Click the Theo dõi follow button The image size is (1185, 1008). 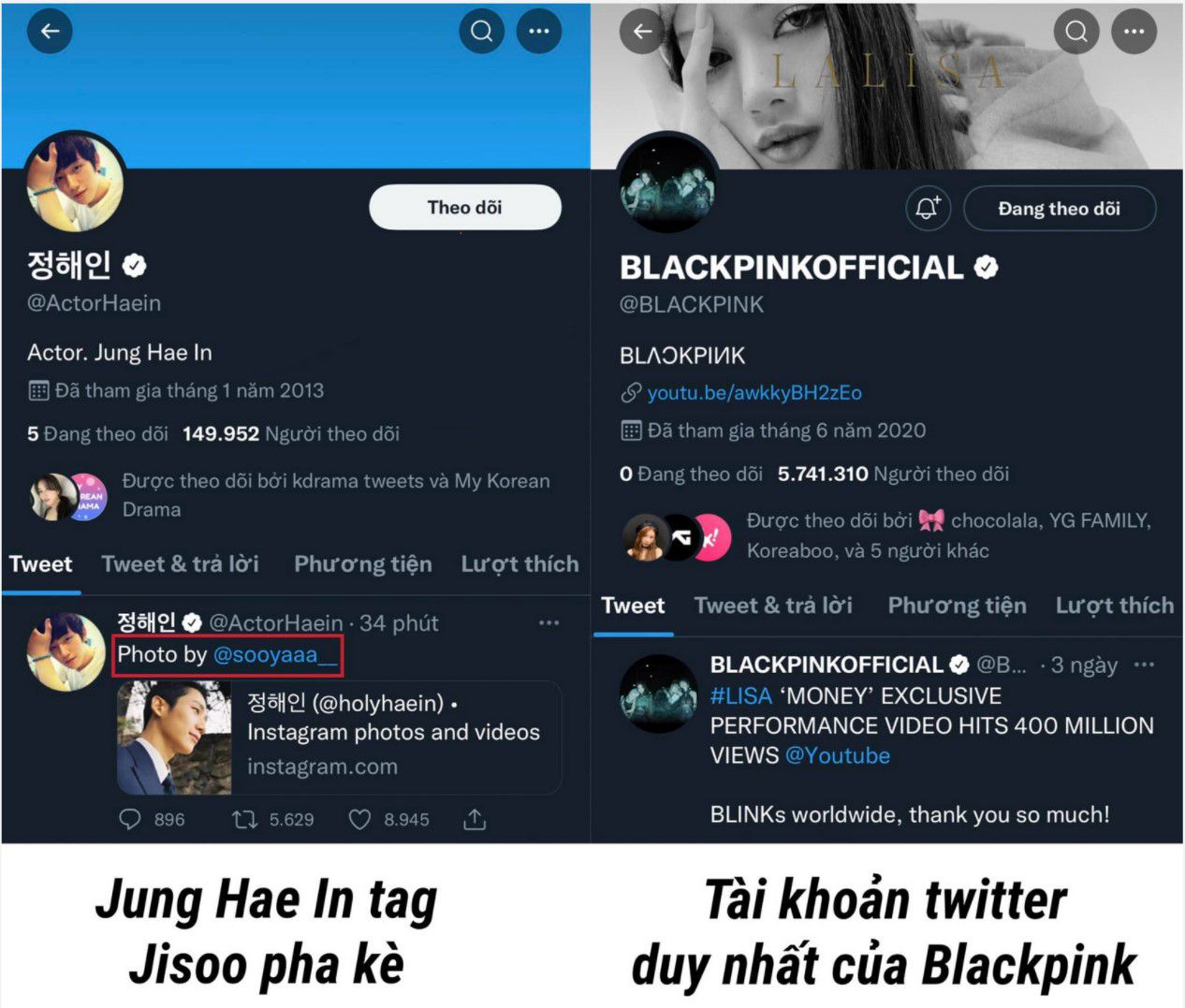pos(465,207)
